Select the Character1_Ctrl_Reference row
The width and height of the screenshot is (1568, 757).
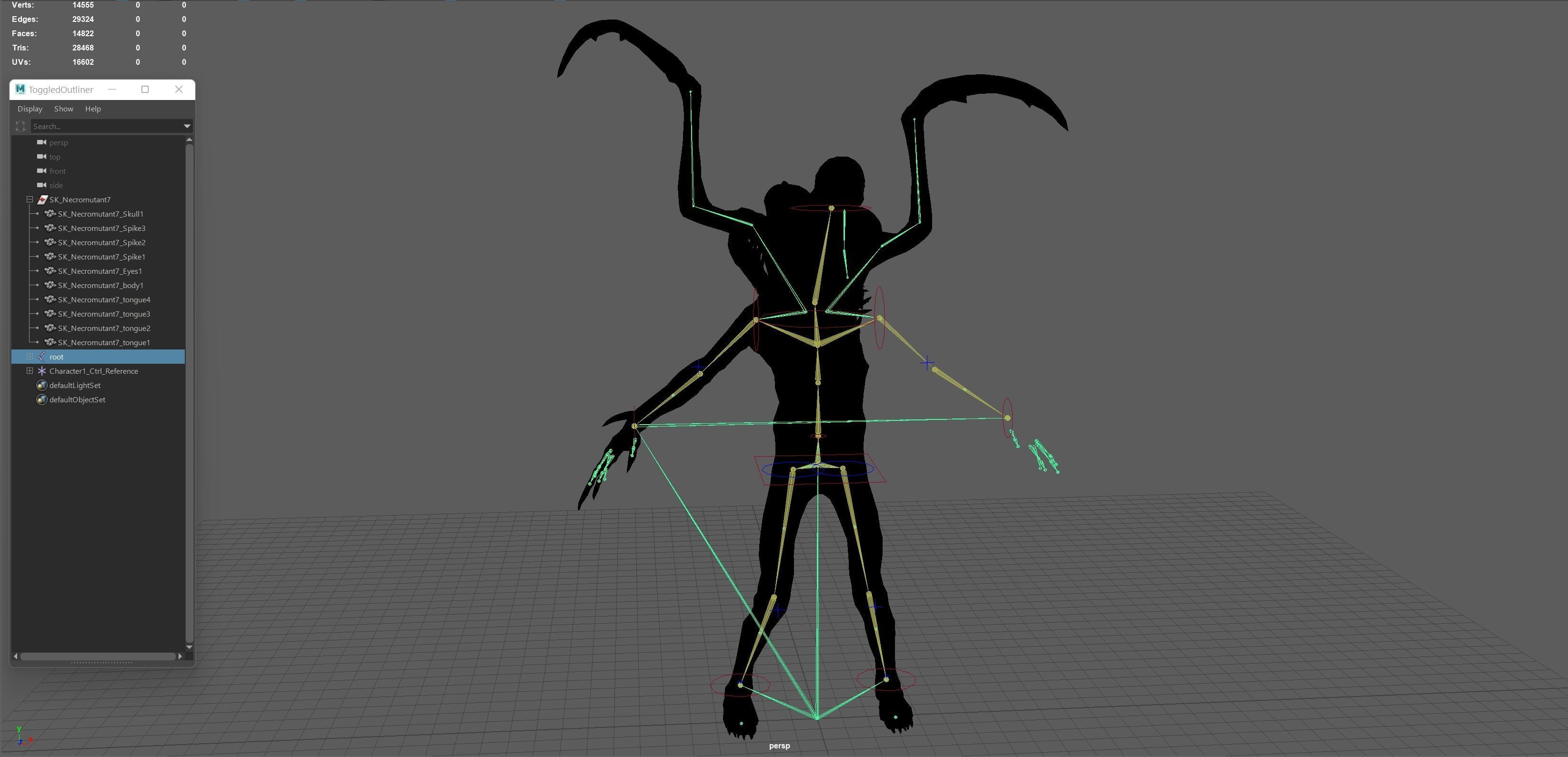pyautogui.click(x=98, y=371)
